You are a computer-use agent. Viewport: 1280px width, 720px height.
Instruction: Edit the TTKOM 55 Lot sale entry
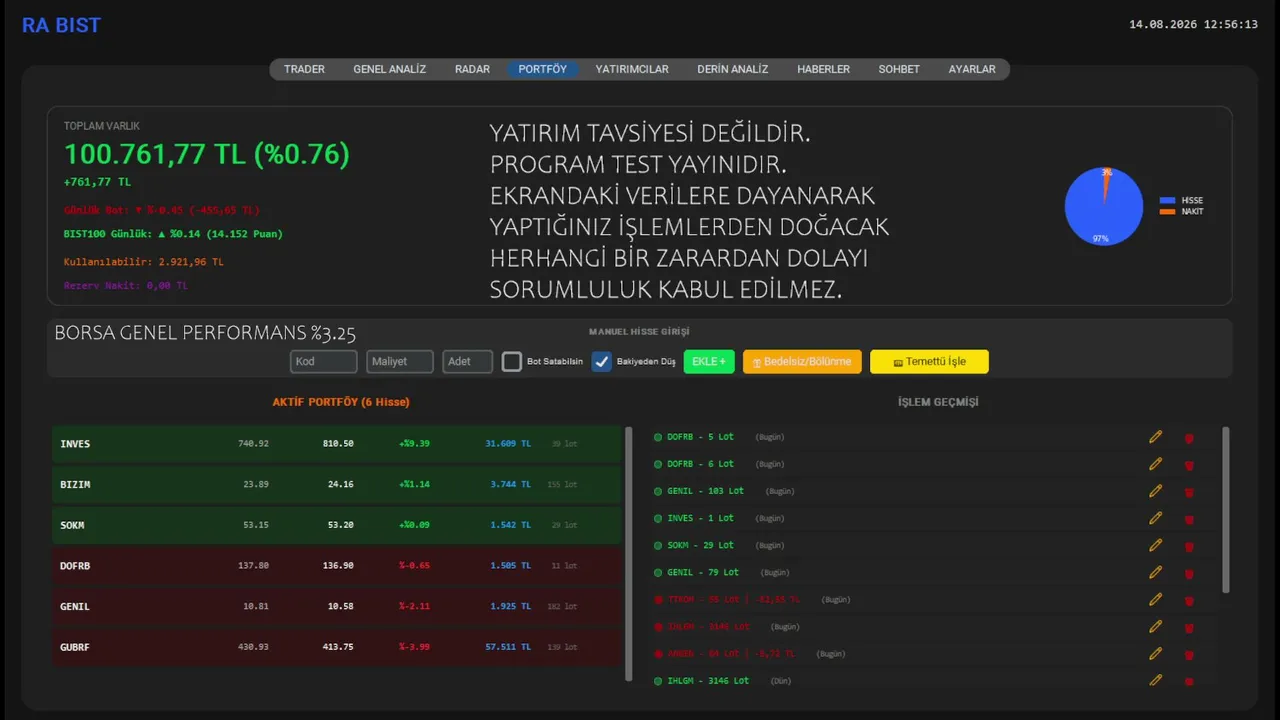pos(1155,599)
